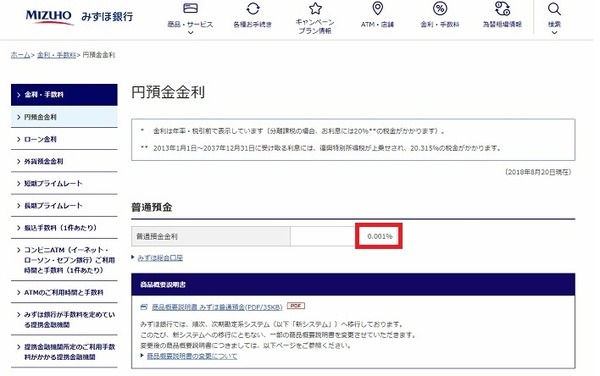Click the 普通預金 section heading
The width and height of the screenshot is (600, 376).
point(152,207)
